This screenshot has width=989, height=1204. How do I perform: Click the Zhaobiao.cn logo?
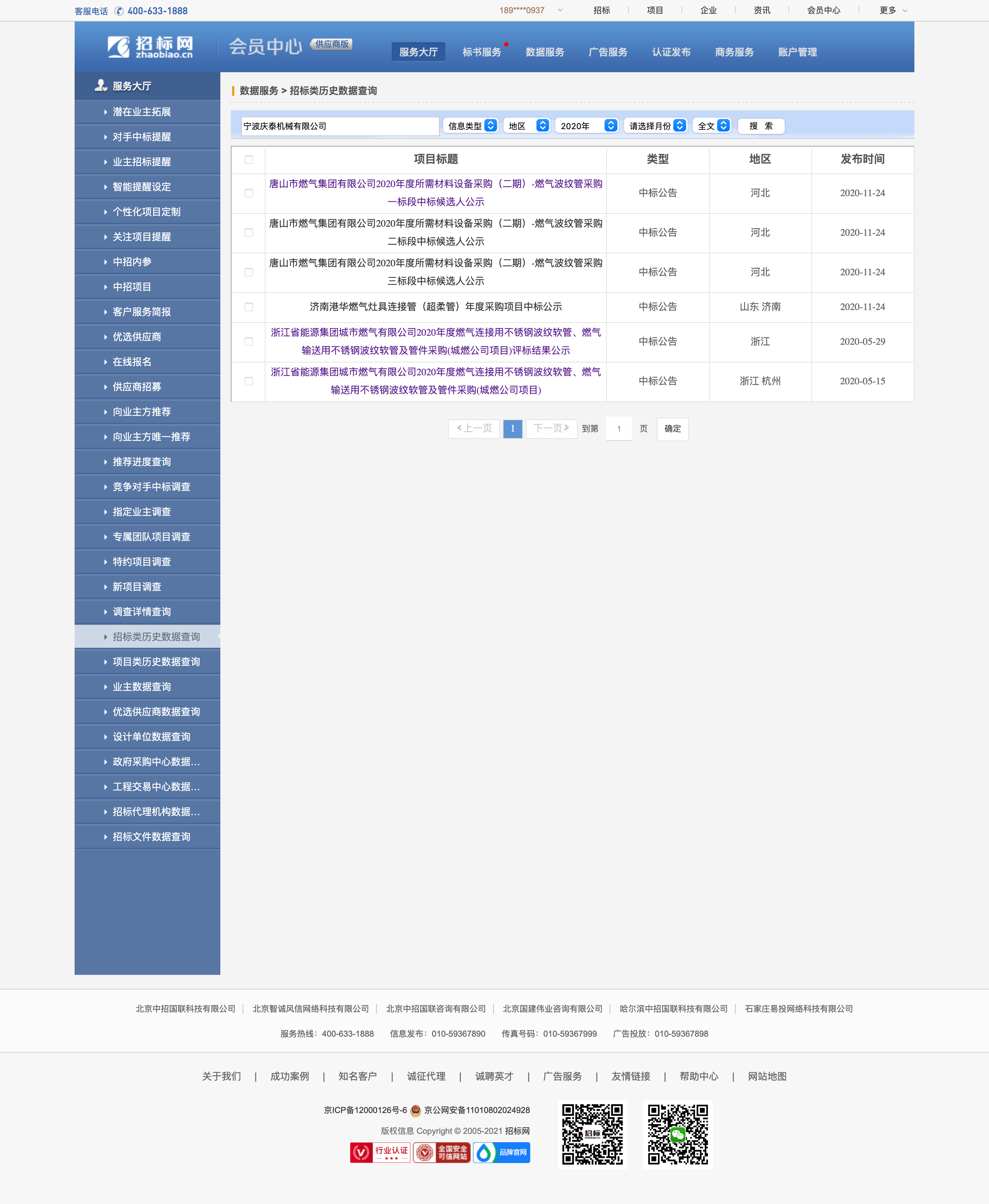150,47
